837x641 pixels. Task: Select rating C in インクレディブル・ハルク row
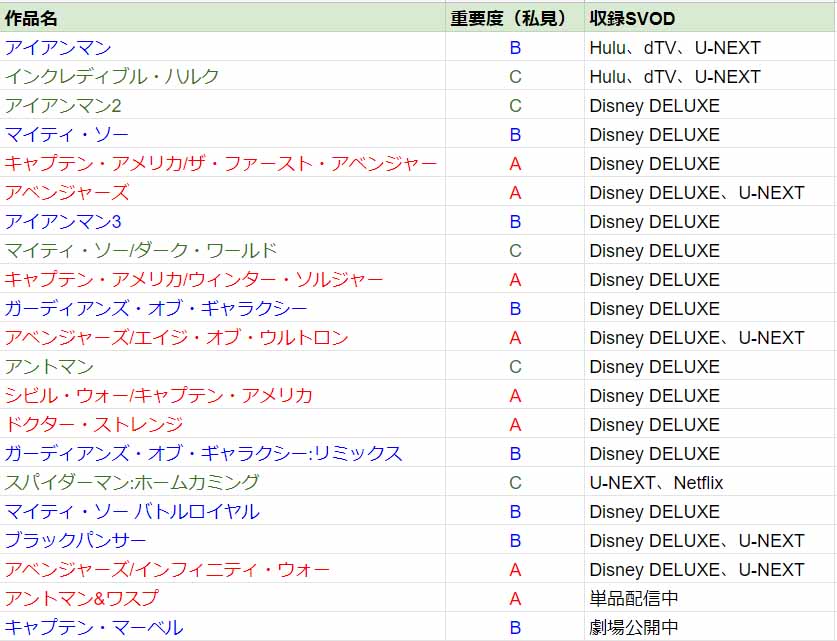pos(515,76)
